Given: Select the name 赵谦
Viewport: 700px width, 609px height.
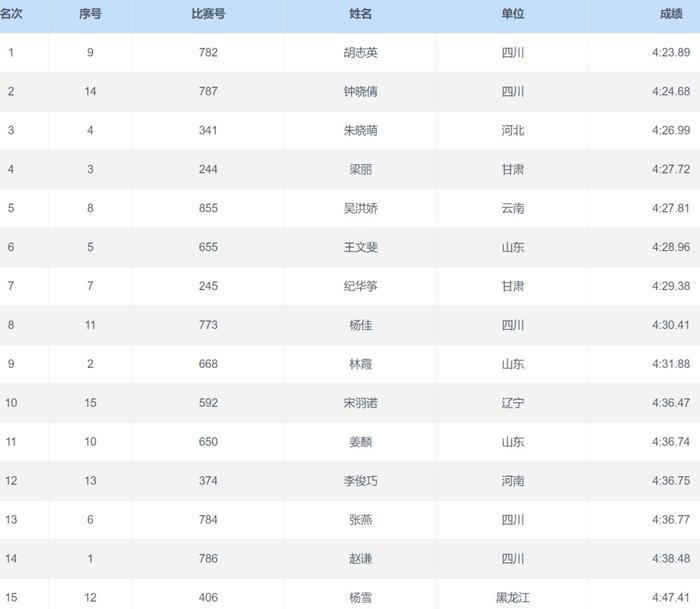Looking at the screenshot, I should [x=360, y=559].
